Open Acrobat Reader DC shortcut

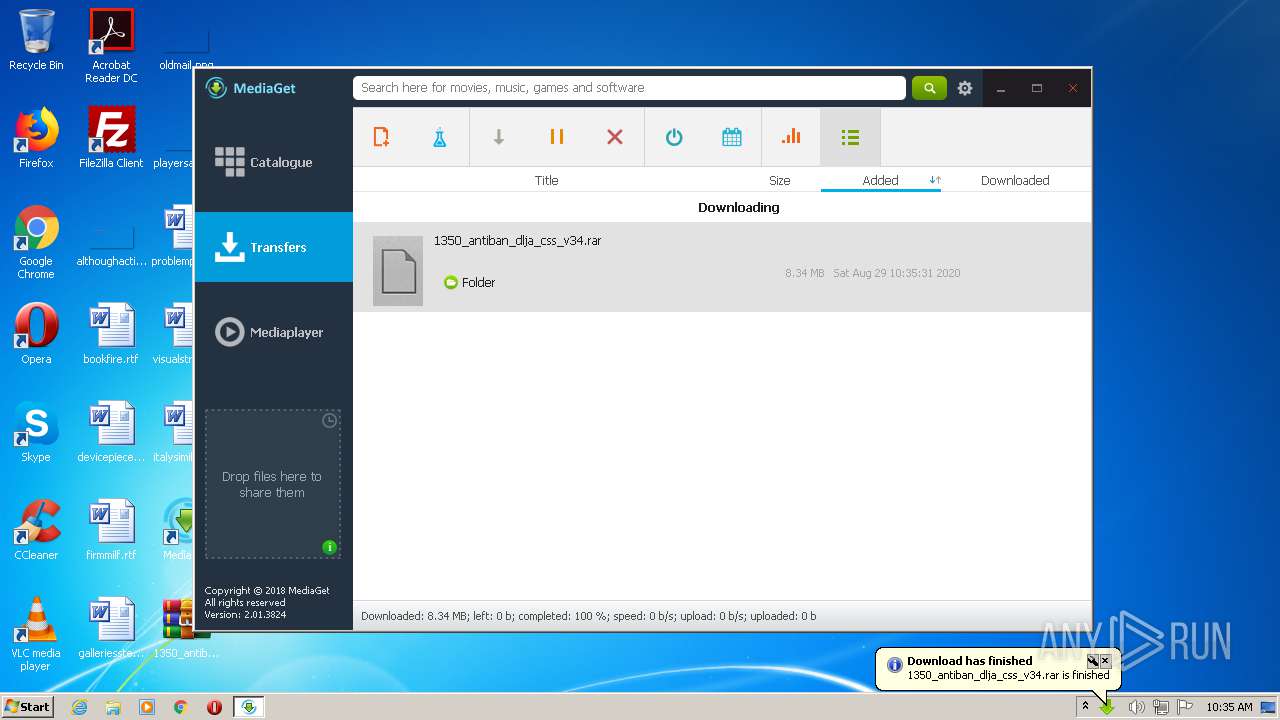pyautogui.click(x=111, y=46)
